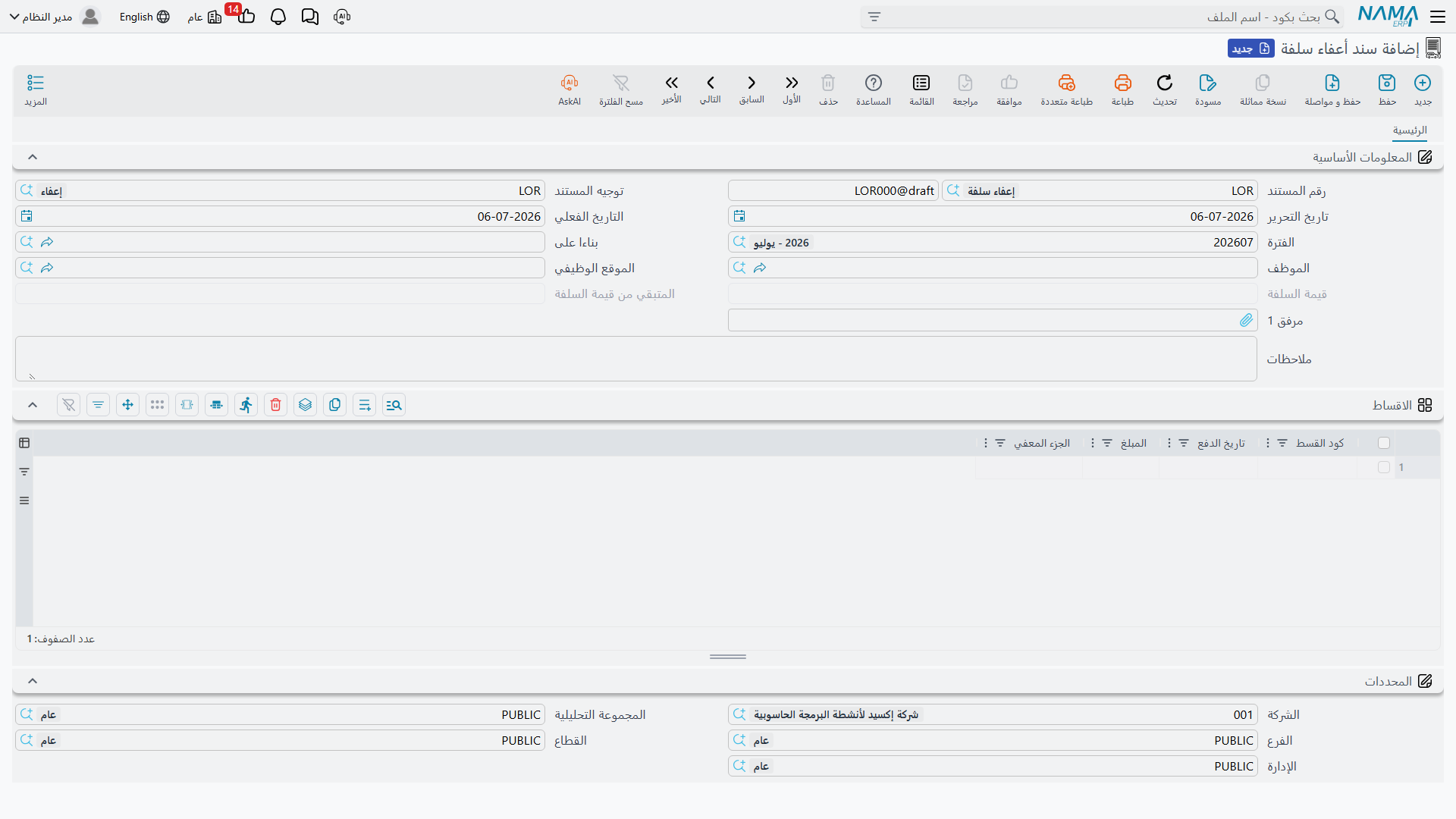Click the notifications bell icon
Image resolution: width=1456 pixels, height=819 pixels.
click(278, 17)
